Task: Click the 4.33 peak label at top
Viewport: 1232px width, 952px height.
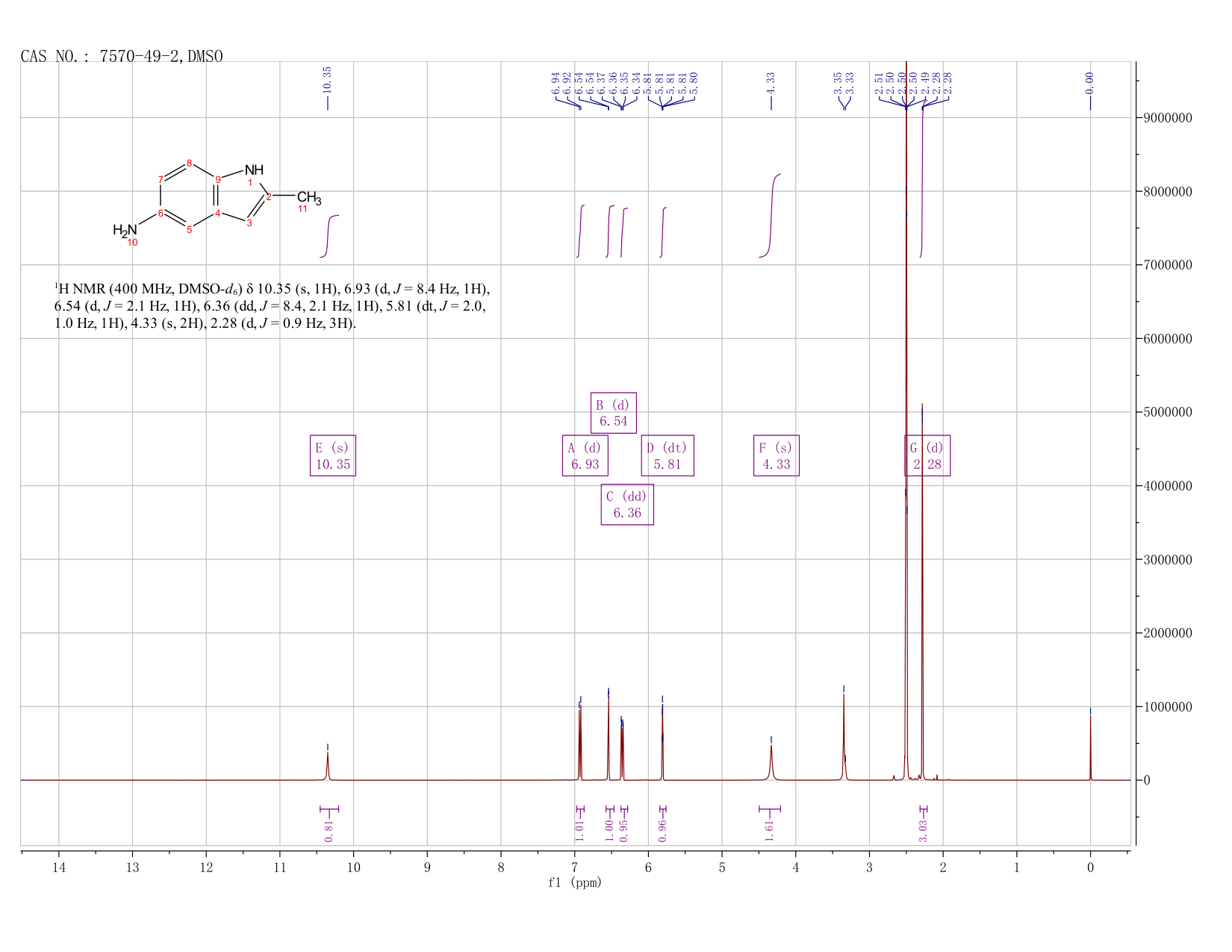Action: (771, 81)
